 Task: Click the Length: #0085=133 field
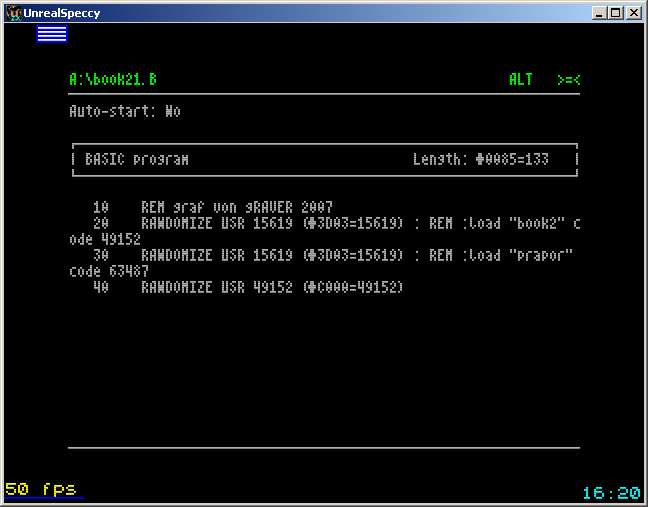[x=480, y=159]
